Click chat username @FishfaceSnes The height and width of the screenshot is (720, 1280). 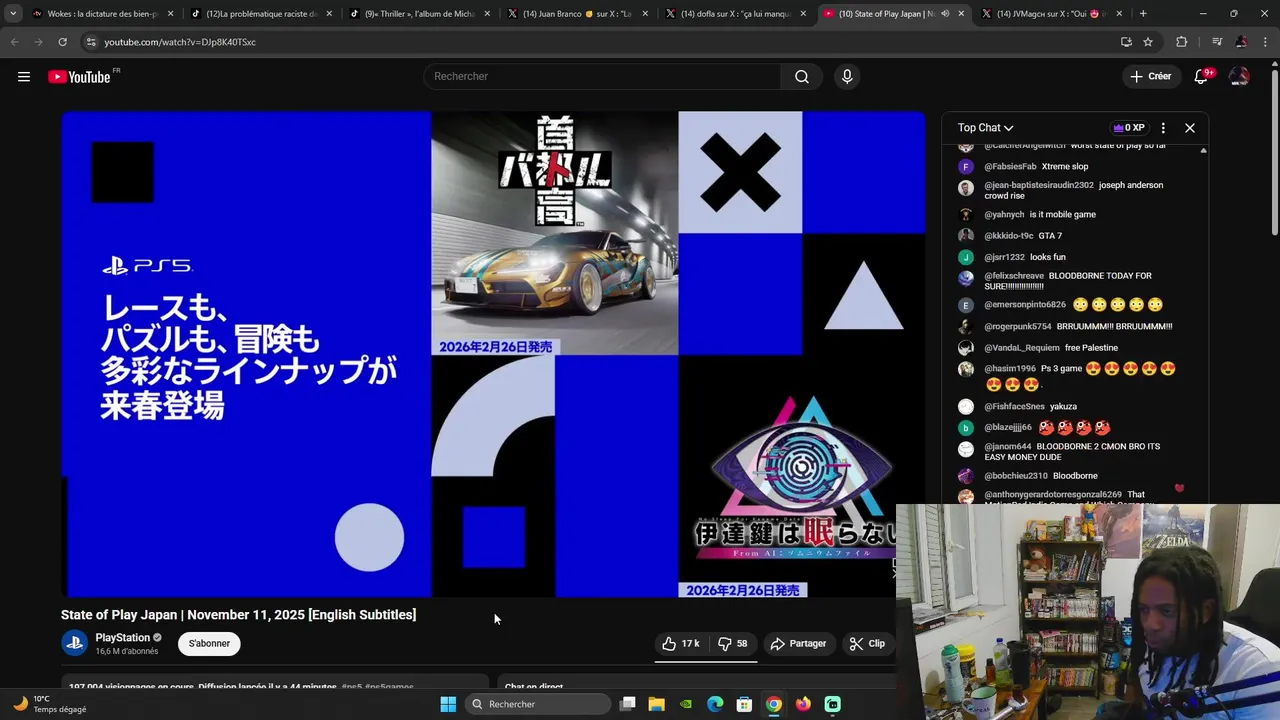(x=1014, y=407)
